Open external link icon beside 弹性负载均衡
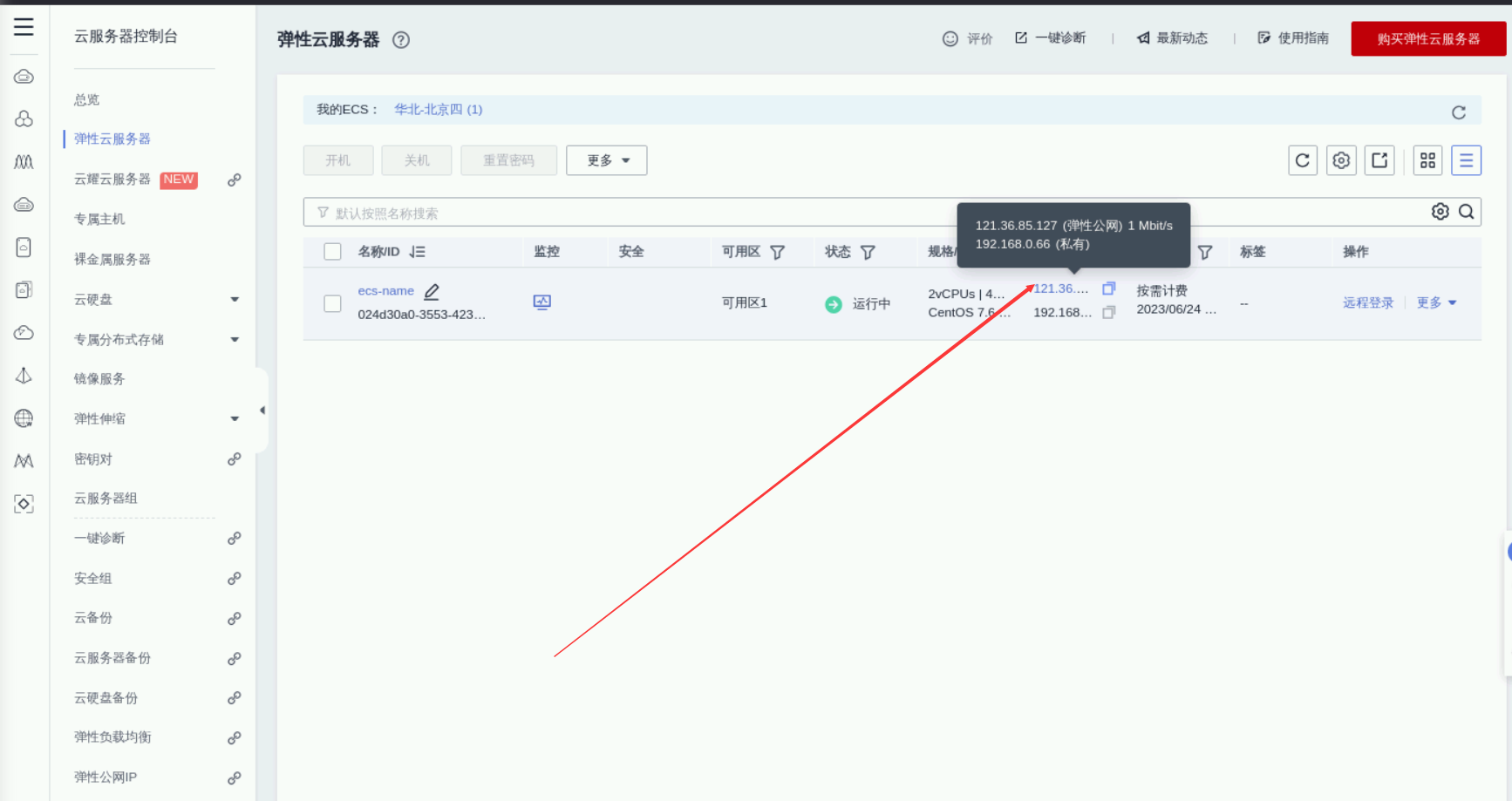This screenshot has width=1512, height=801. point(235,738)
